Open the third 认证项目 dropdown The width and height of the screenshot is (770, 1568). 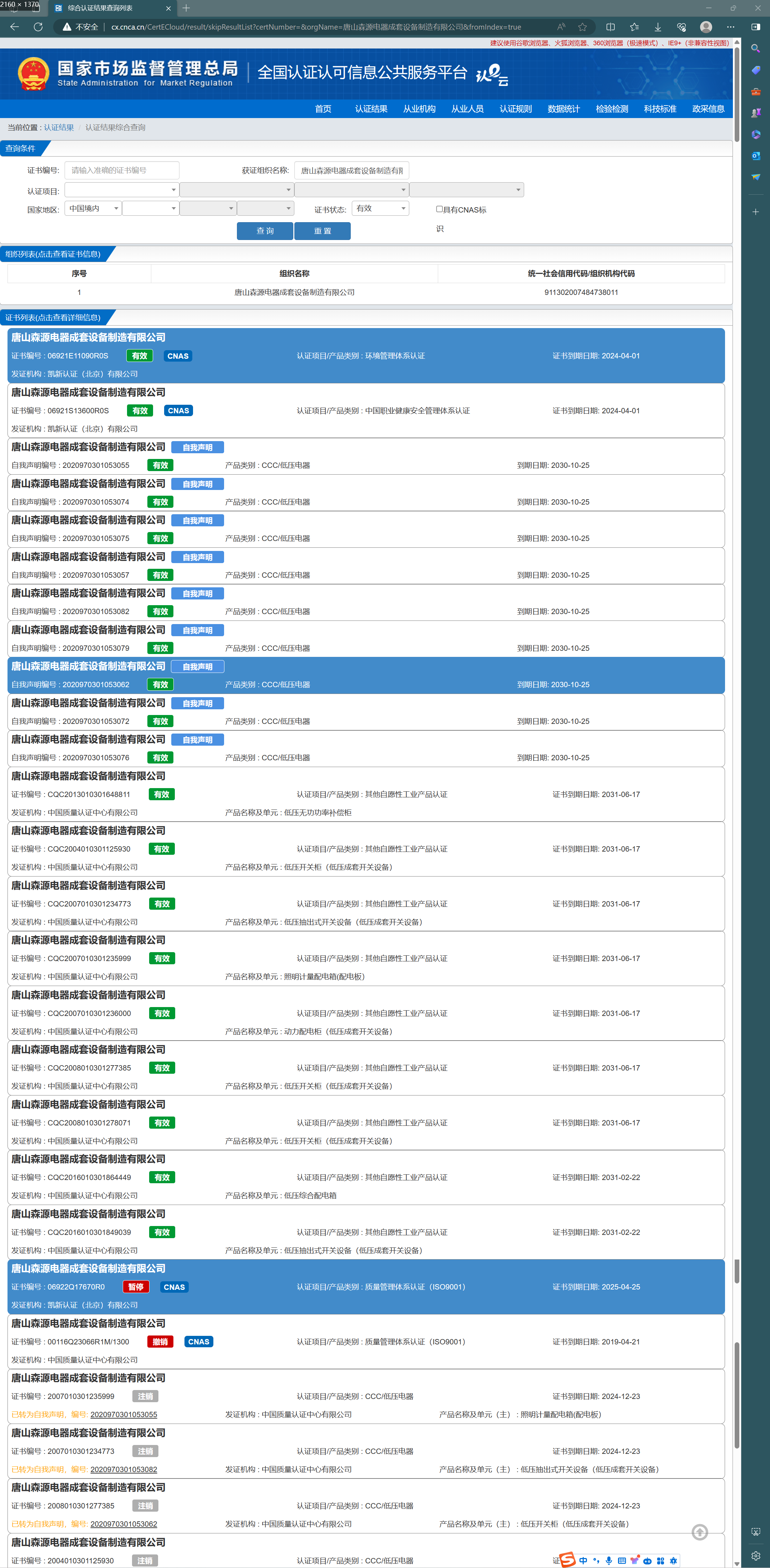(x=351, y=190)
